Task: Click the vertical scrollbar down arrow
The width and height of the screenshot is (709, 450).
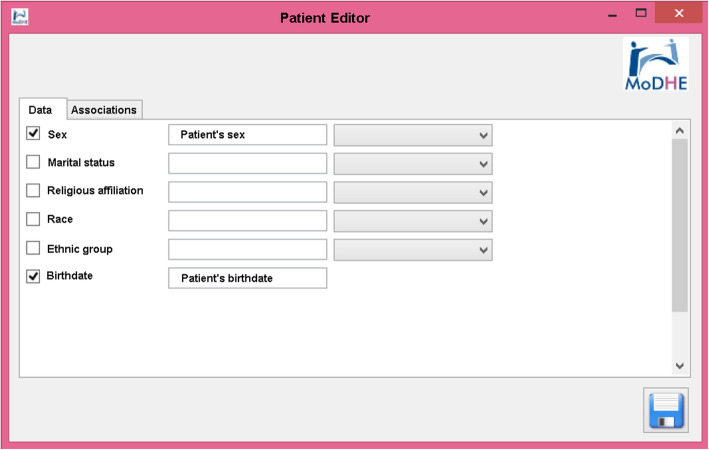Action: (x=680, y=366)
